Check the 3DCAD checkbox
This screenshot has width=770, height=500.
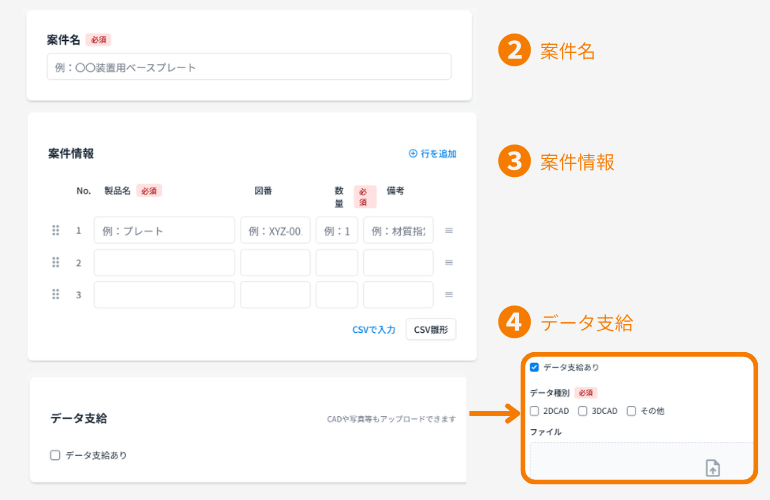582,411
